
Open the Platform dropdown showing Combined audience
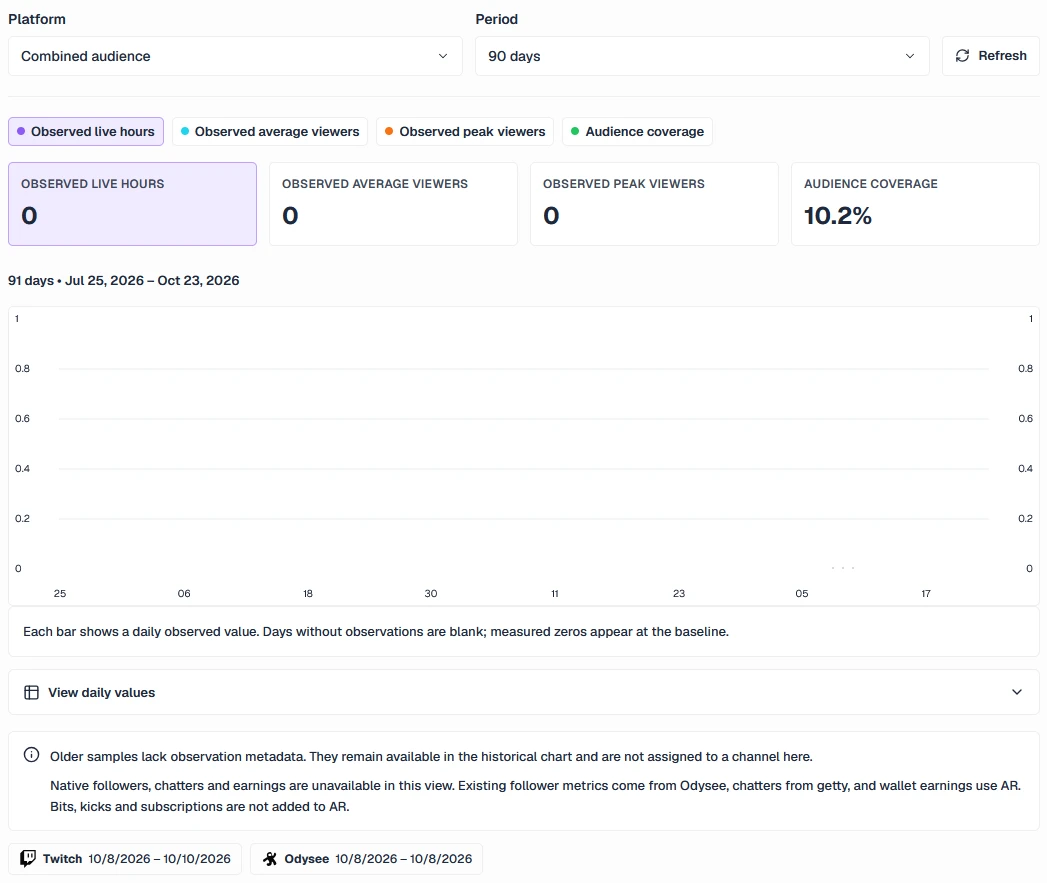pos(235,56)
